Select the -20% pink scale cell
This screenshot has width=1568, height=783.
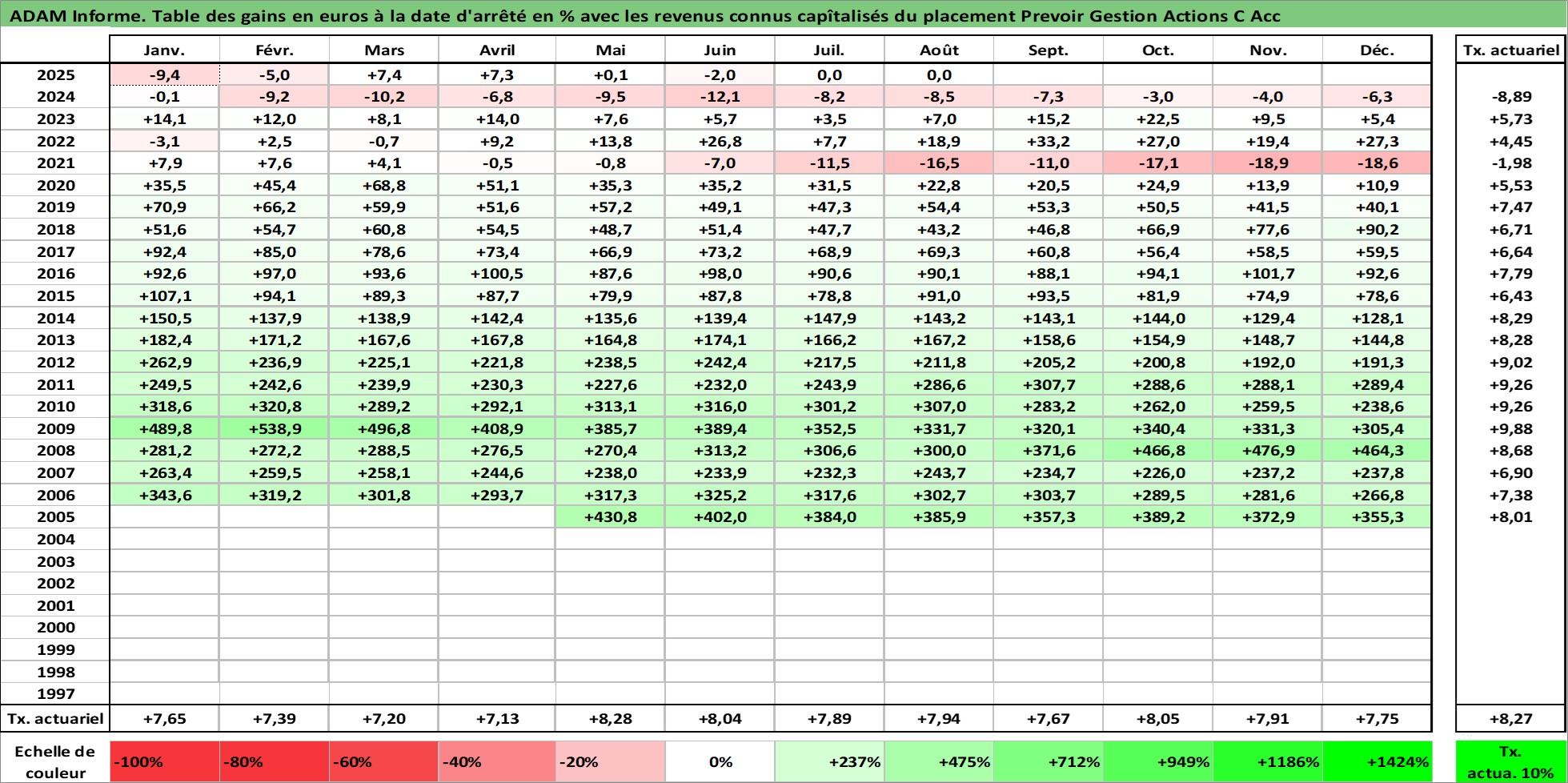[610, 761]
